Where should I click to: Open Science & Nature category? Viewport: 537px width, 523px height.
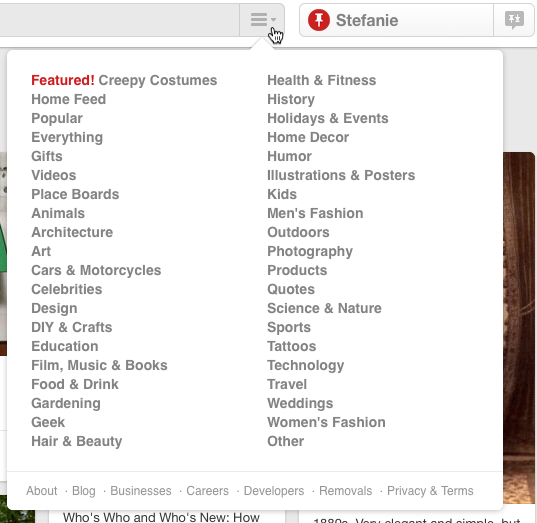tap(324, 308)
